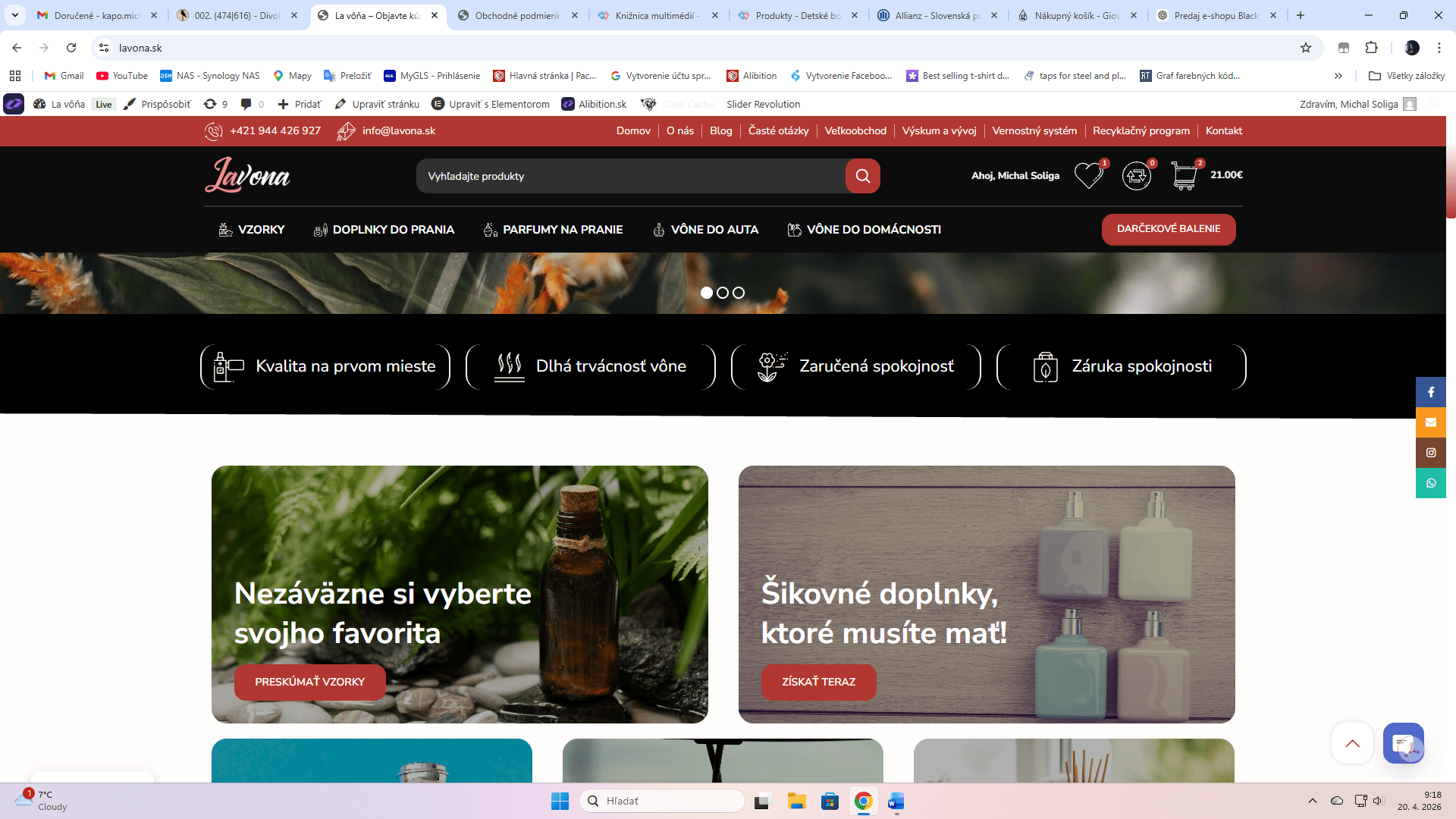
Task: Open the wishlist heart icon
Action: tap(1088, 176)
